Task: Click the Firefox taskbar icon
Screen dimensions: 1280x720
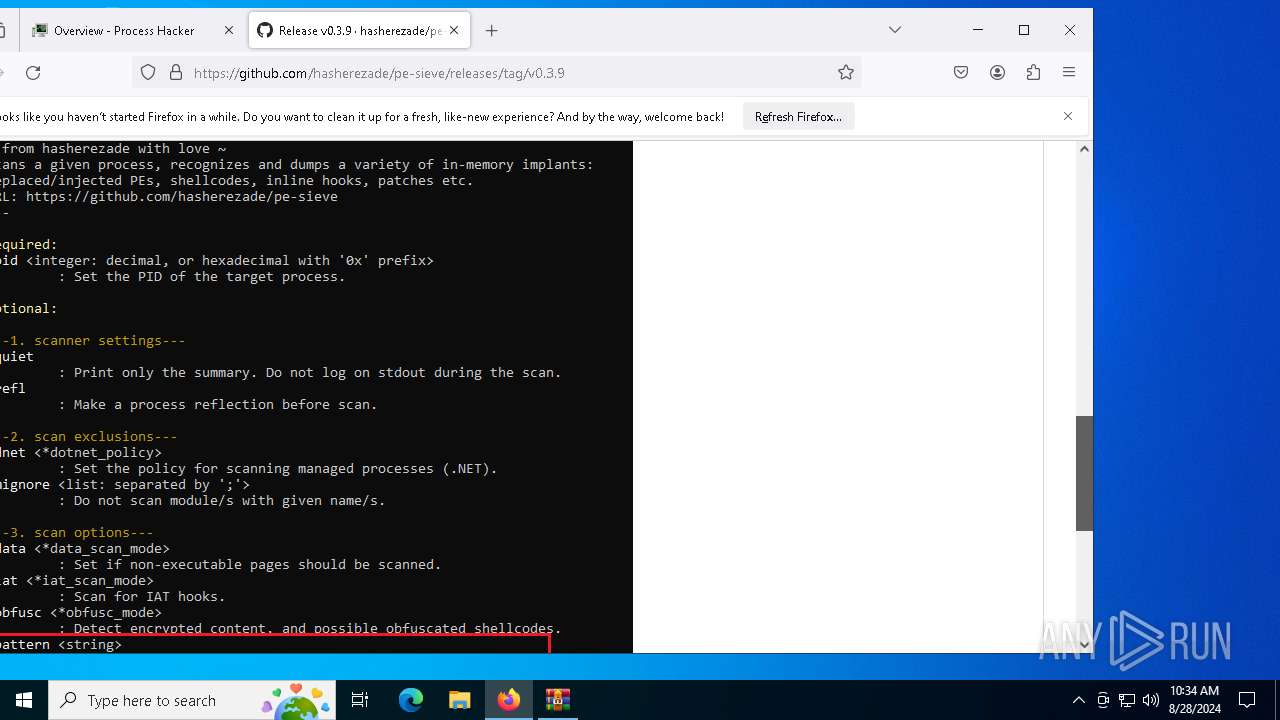Action: (509, 700)
